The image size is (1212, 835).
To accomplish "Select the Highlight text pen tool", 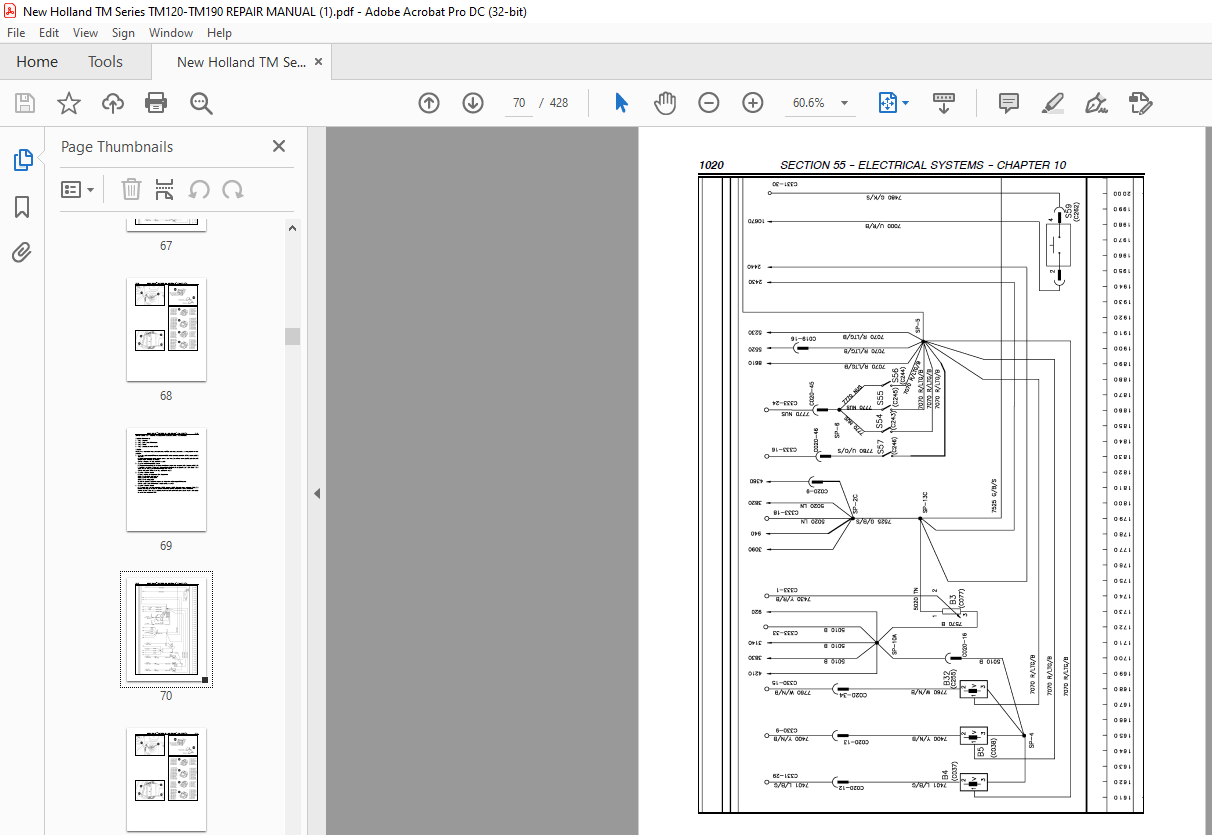I will tap(1053, 103).
